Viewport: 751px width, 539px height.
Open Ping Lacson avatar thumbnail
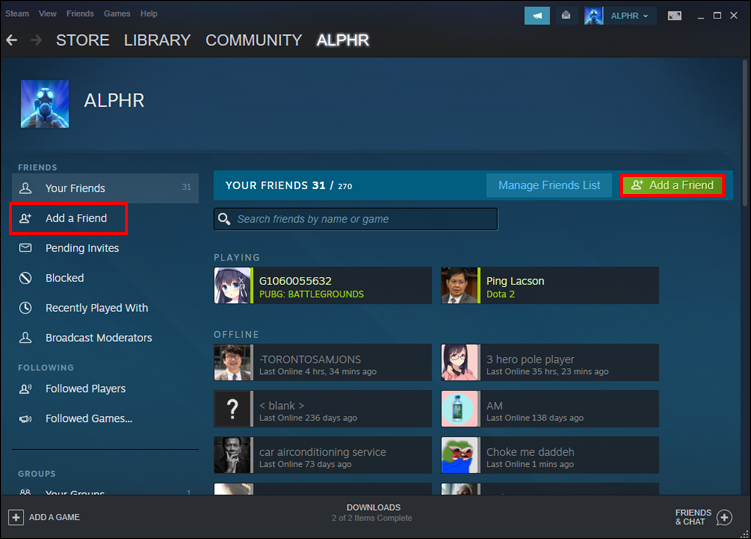coord(459,286)
